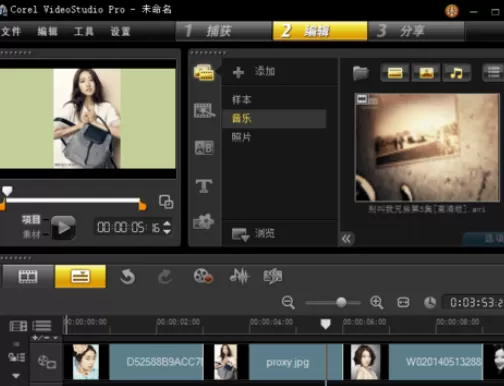Click the timeline playhead marker
This screenshot has height=386, width=504.
coord(325,323)
